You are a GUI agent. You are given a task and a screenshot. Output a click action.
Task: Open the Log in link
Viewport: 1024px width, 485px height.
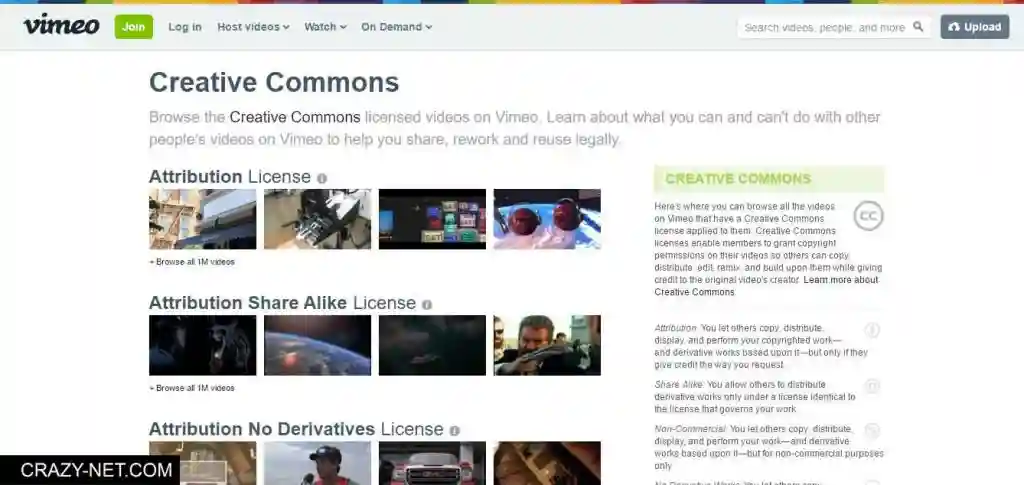coord(185,27)
